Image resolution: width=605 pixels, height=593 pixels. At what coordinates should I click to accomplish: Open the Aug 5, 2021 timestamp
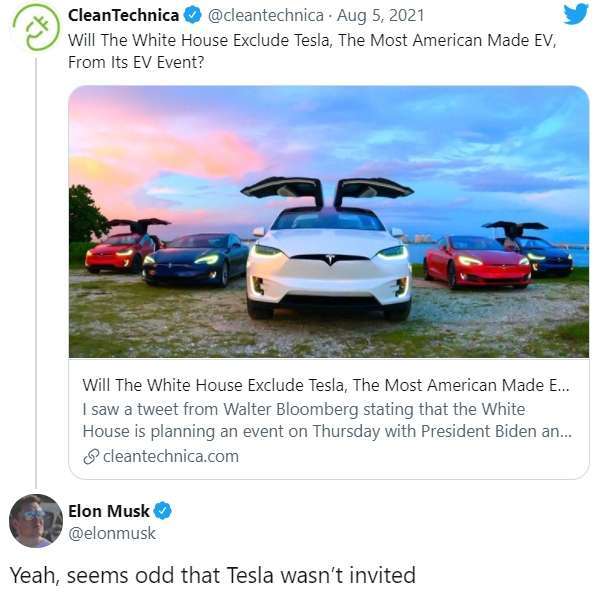pos(381,15)
